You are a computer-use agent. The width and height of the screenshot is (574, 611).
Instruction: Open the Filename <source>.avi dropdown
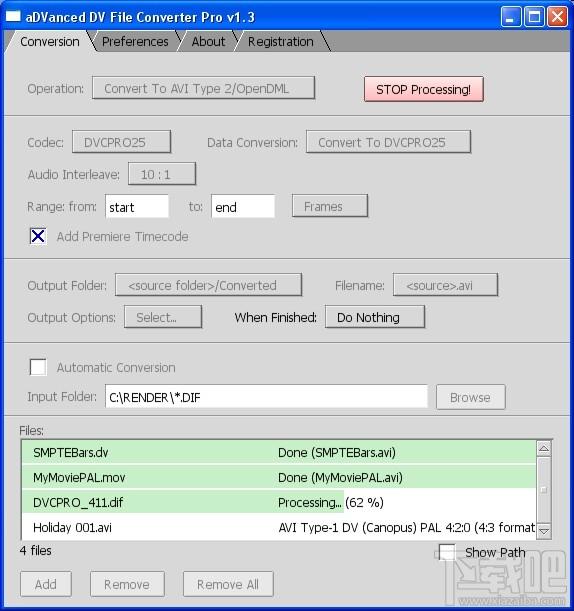tap(445, 285)
